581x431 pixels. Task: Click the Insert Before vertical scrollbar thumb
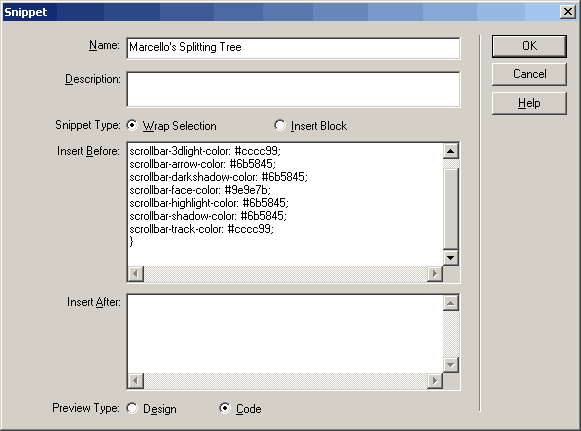pyautogui.click(x=451, y=208)
